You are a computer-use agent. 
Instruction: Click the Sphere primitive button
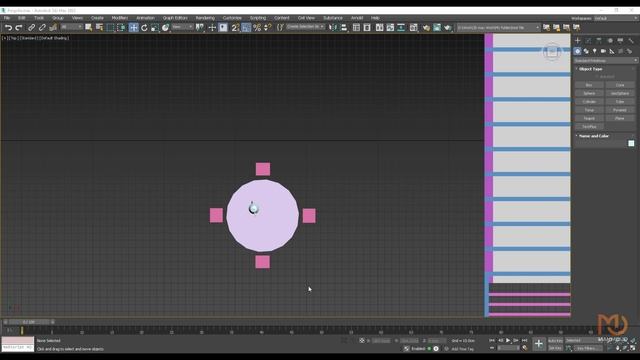(x=589, y=93)
